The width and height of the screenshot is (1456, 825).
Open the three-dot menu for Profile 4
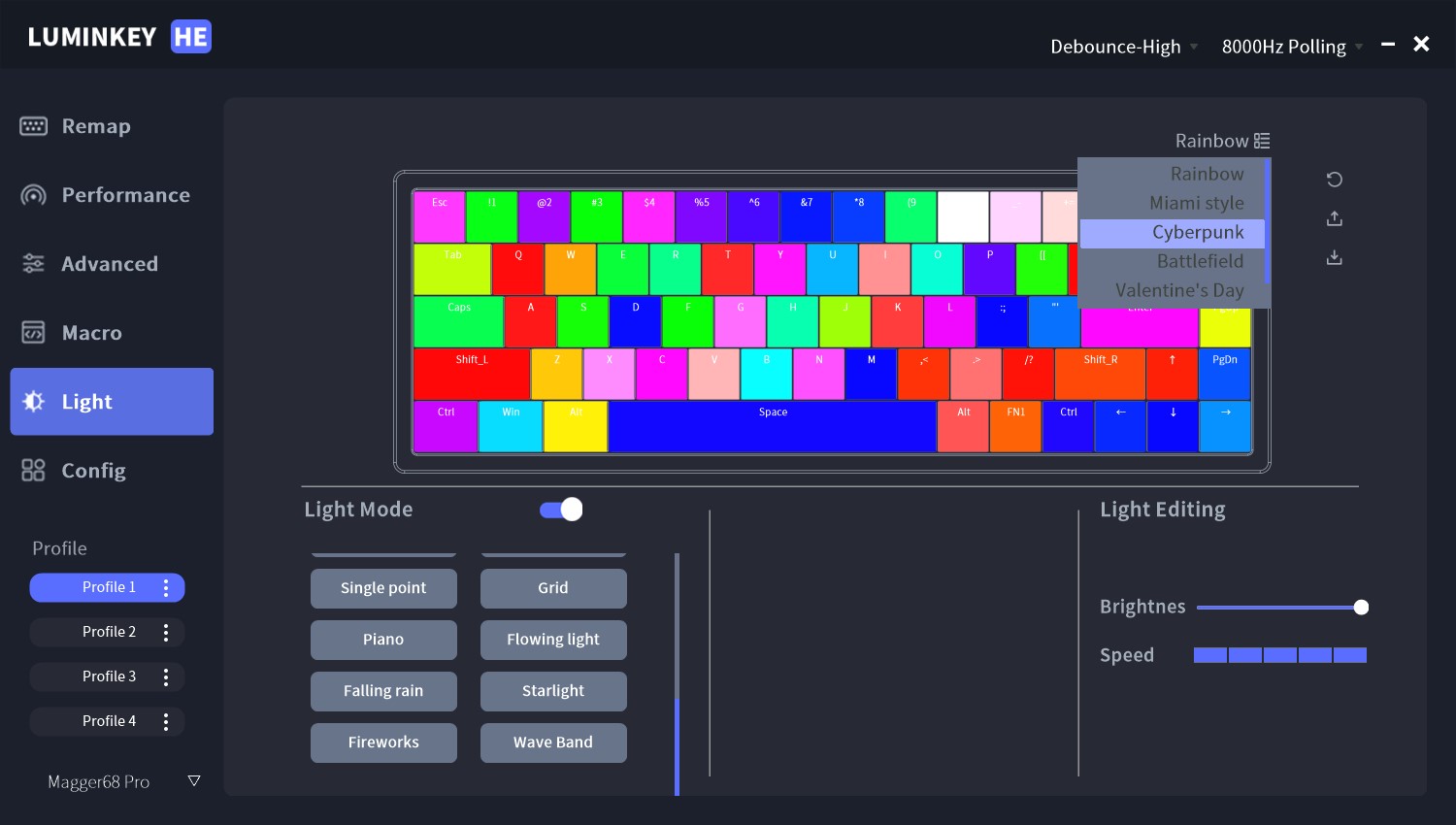coord(166,721)
